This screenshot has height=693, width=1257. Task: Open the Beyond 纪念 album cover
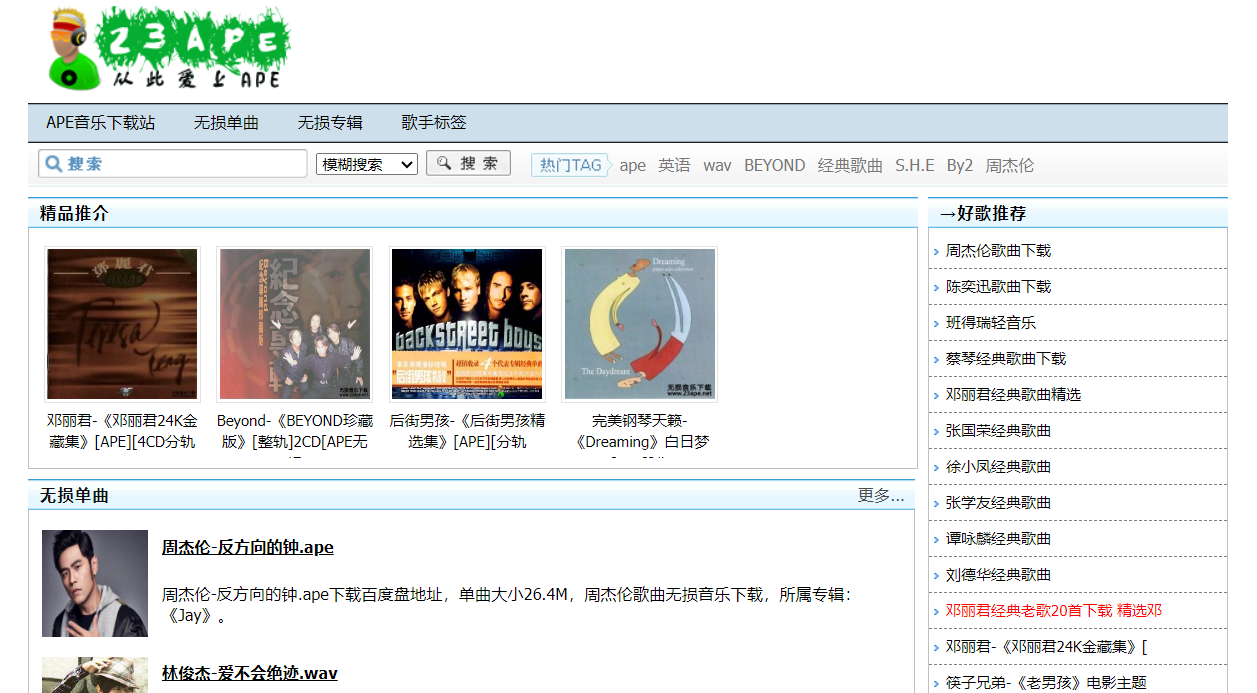click(294, 325)
